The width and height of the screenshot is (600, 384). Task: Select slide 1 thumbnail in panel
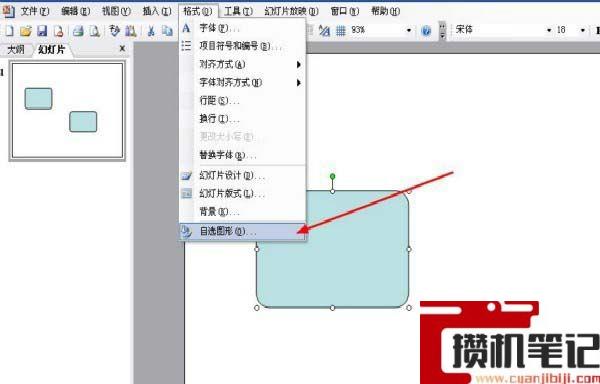click(x=67, y=111)
